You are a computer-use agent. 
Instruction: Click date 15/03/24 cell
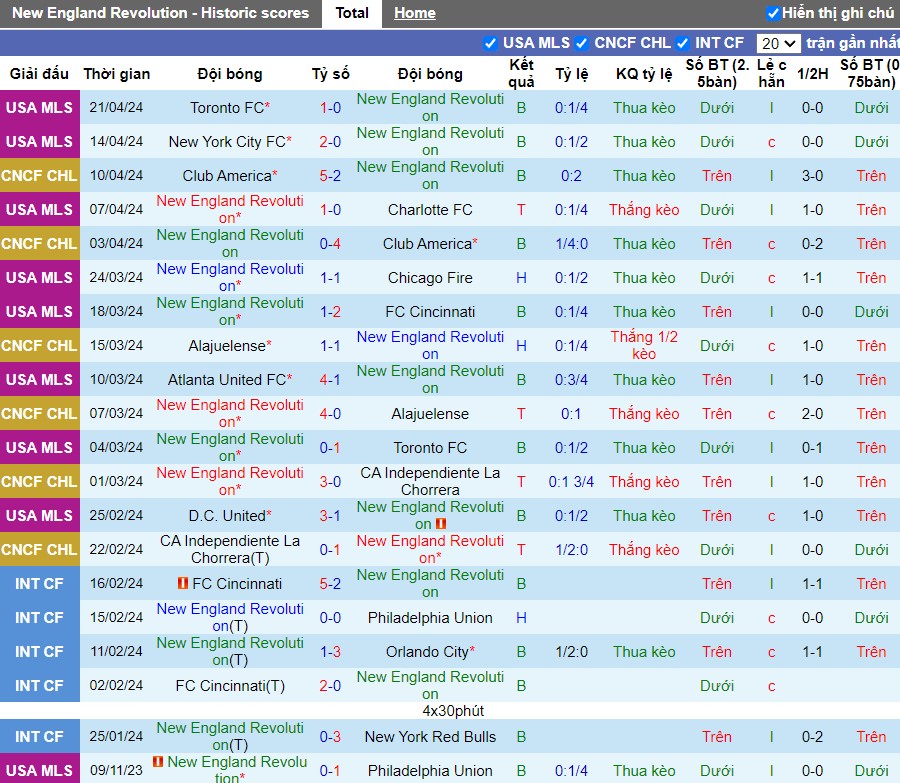pyautogui.click(x=116, y=346)
